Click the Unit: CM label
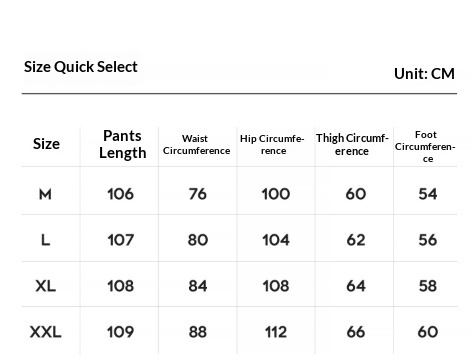This screenshot has width=472, height=361. point(424,74)
